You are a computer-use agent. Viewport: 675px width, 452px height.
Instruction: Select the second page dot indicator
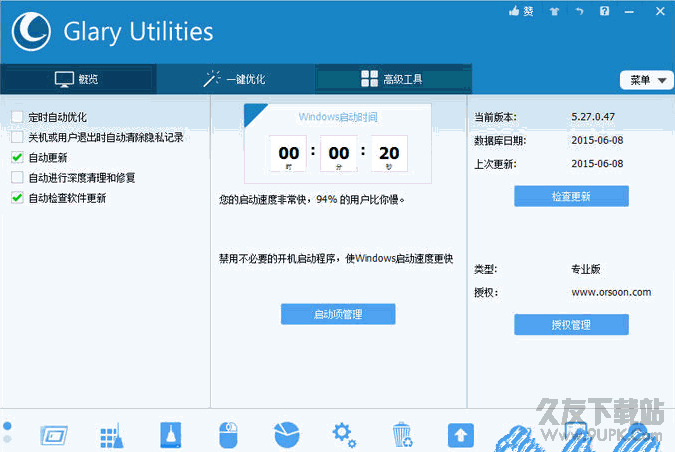tap(7, 439)
